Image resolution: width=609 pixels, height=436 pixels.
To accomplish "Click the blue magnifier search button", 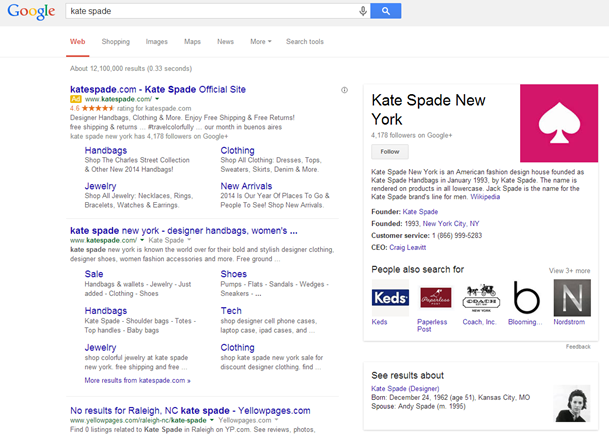I will 385,11.
